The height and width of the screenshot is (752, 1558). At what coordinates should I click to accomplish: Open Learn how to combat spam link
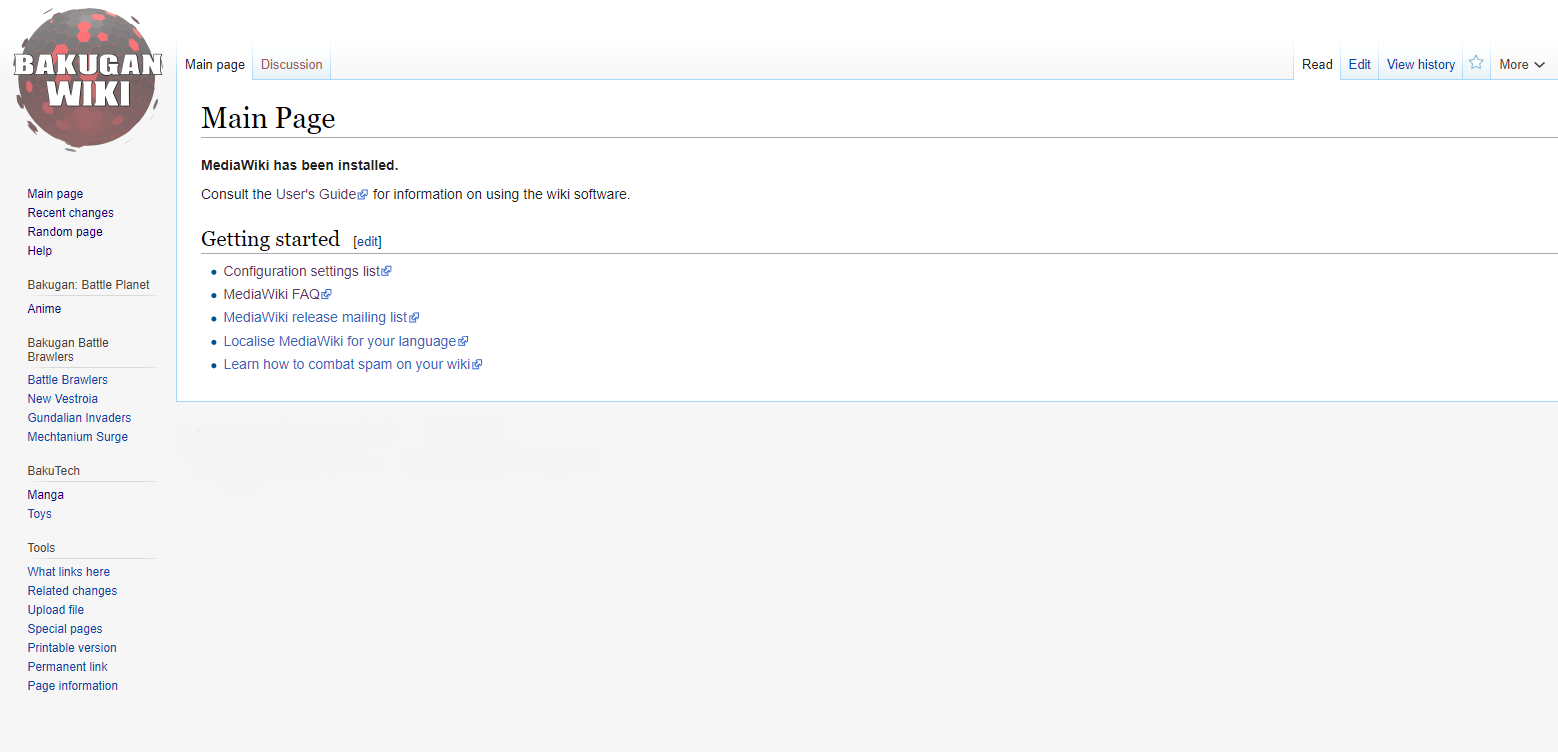(346, 364)
